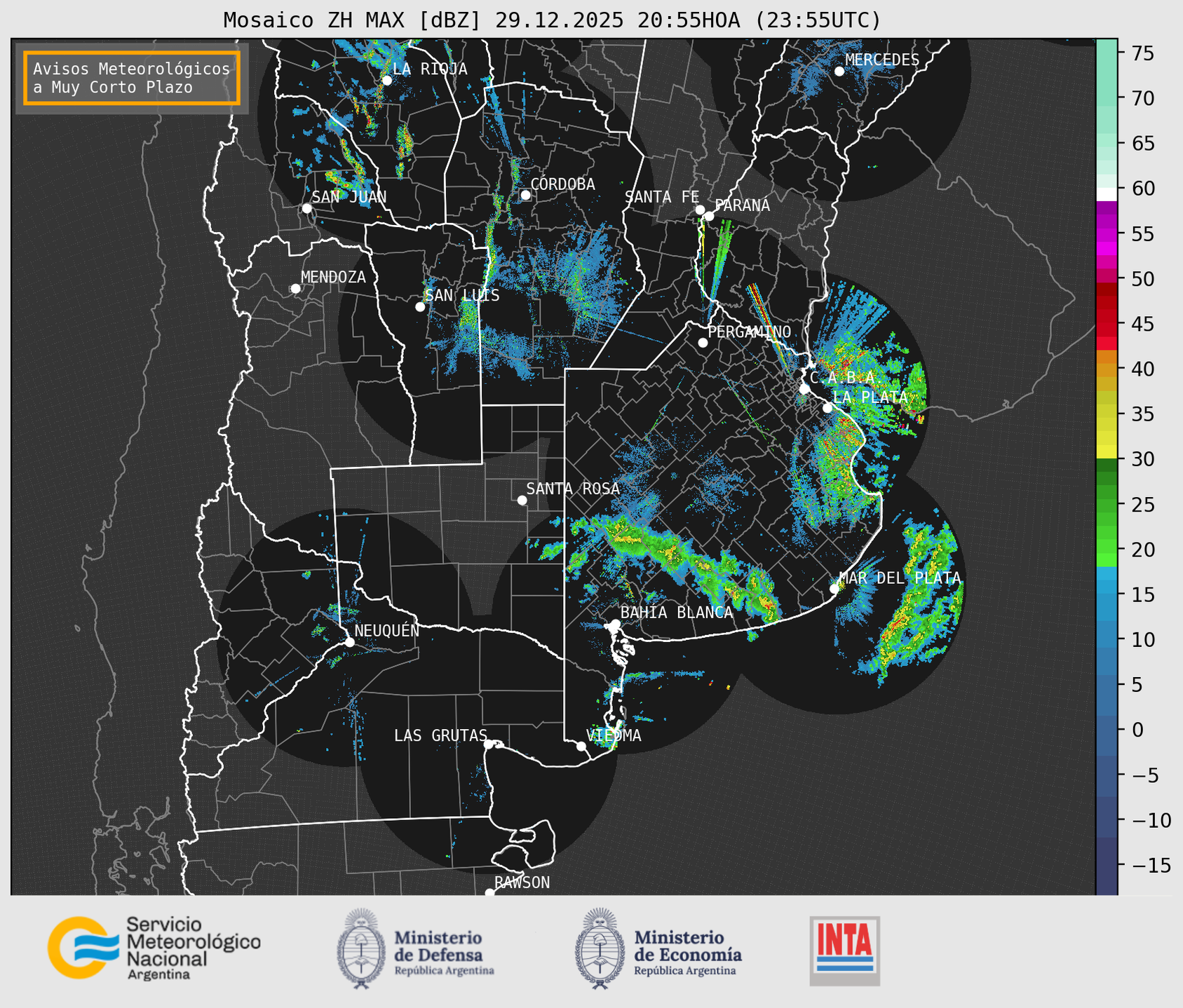Click the Las Grutas city label

click(440, 735)
